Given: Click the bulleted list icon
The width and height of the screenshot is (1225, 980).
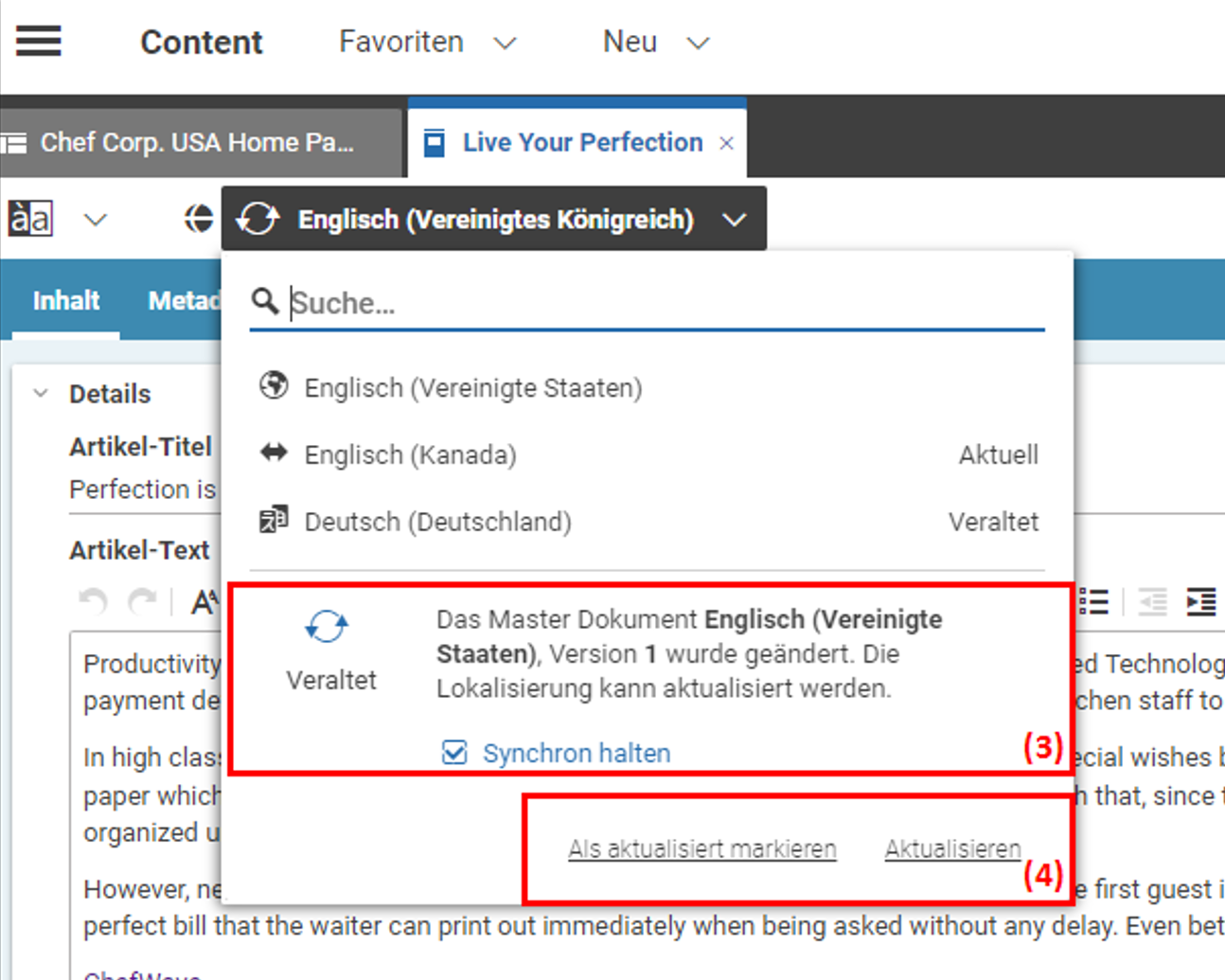Looking at the screenshot, I should click(1093, 602).
